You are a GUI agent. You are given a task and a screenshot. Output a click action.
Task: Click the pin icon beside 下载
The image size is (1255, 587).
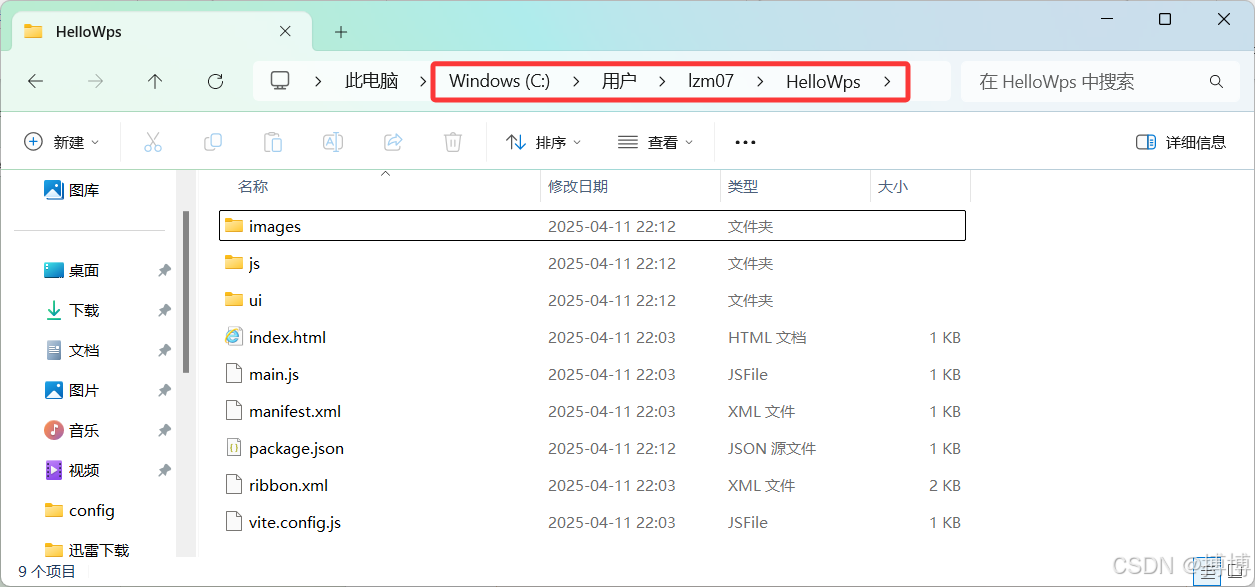tap(164, 311)
